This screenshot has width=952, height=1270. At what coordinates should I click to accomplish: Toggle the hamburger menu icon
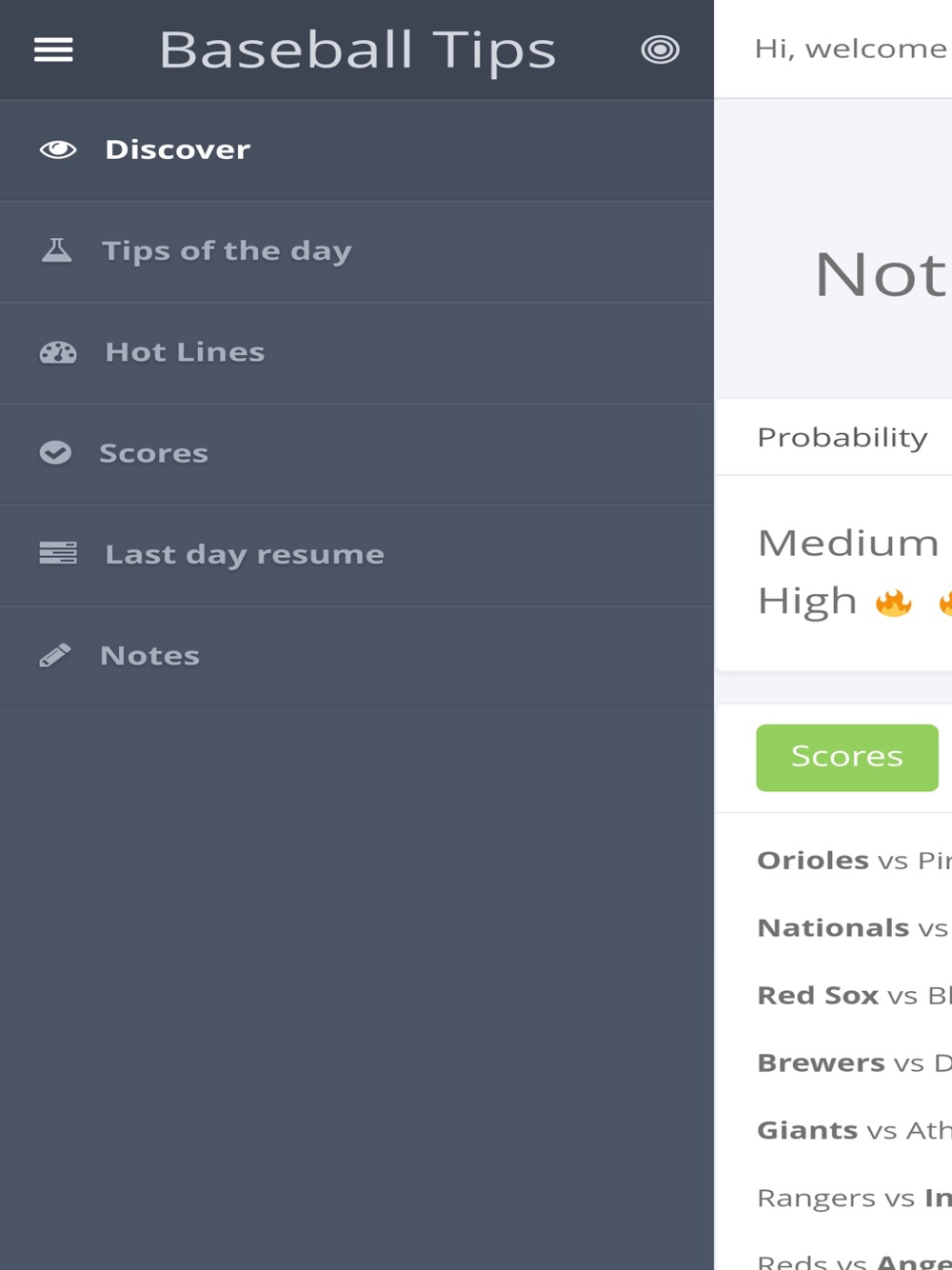coord(53,50)
